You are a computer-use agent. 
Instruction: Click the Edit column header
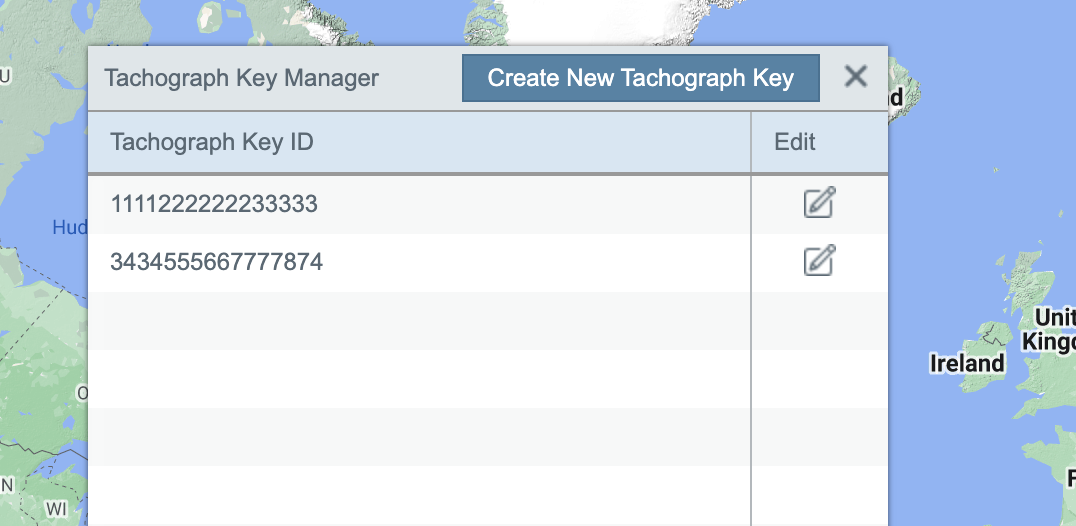pyautogui.click(x=795, y=142)
